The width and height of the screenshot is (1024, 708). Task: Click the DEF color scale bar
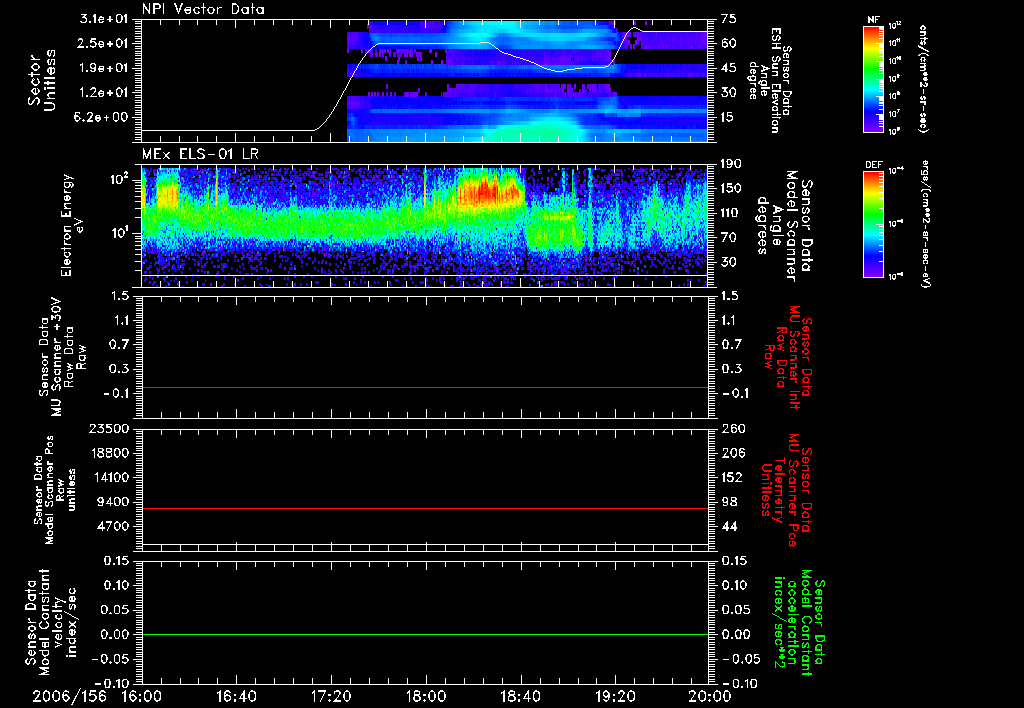[x=874, y=224]
